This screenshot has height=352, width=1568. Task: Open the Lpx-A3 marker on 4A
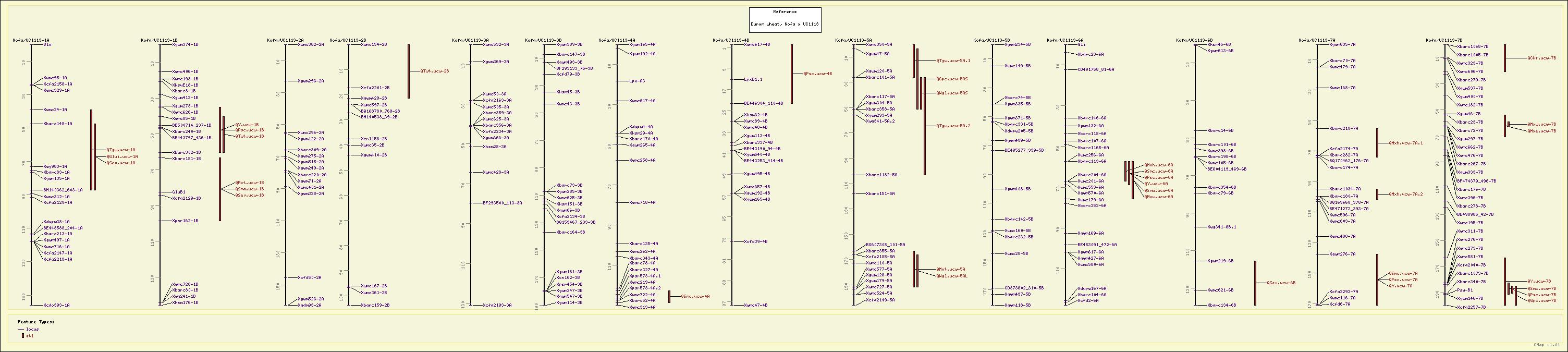(x=638, y=81)
